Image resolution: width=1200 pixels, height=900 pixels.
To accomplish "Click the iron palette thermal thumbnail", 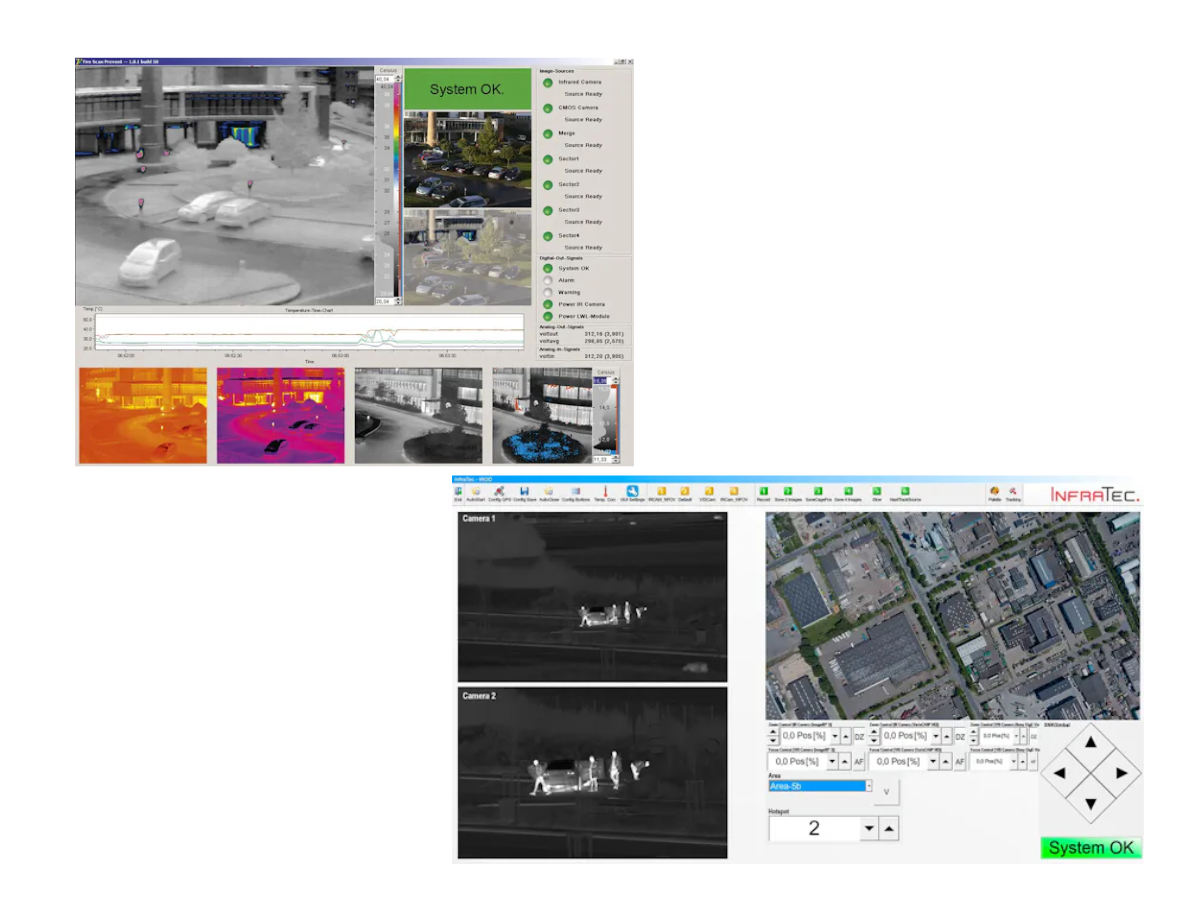I will coord(142,414).
